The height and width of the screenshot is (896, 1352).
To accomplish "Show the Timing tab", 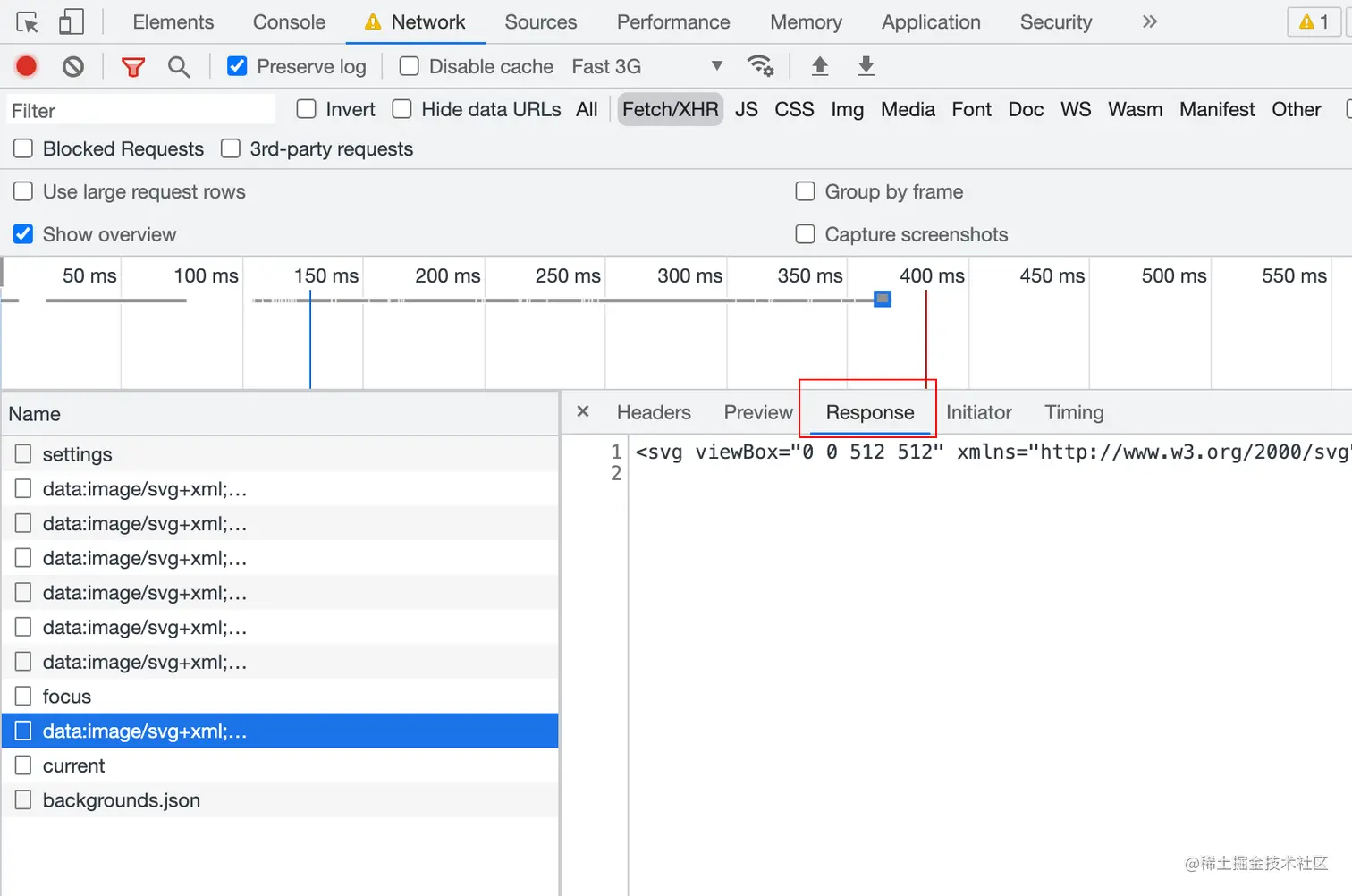I will click(1074, 412).
